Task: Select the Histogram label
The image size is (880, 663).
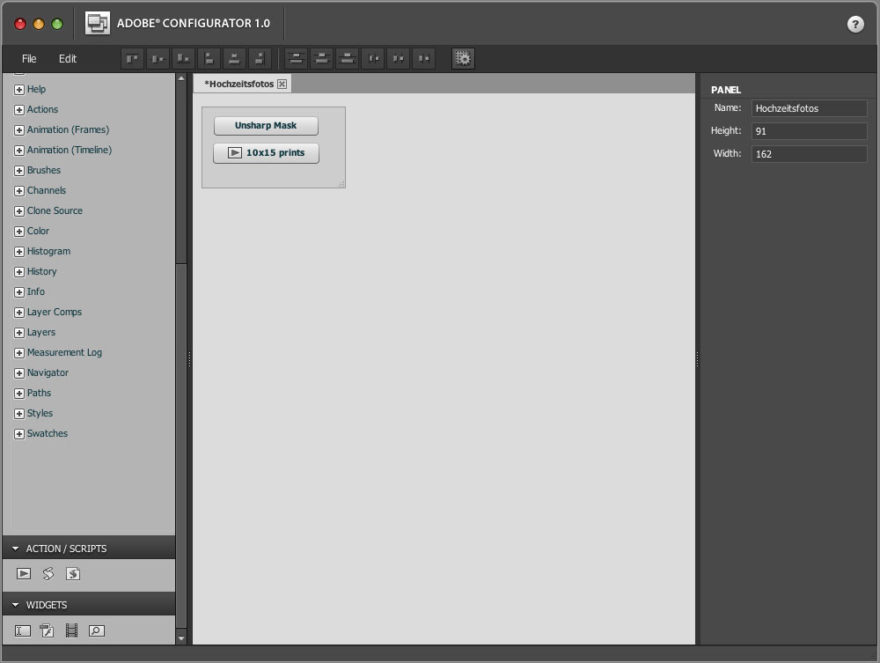Action: click(49, 251)
